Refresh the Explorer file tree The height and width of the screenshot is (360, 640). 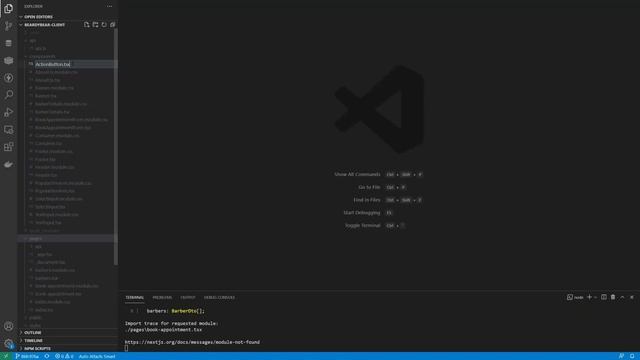coord(104,25)
